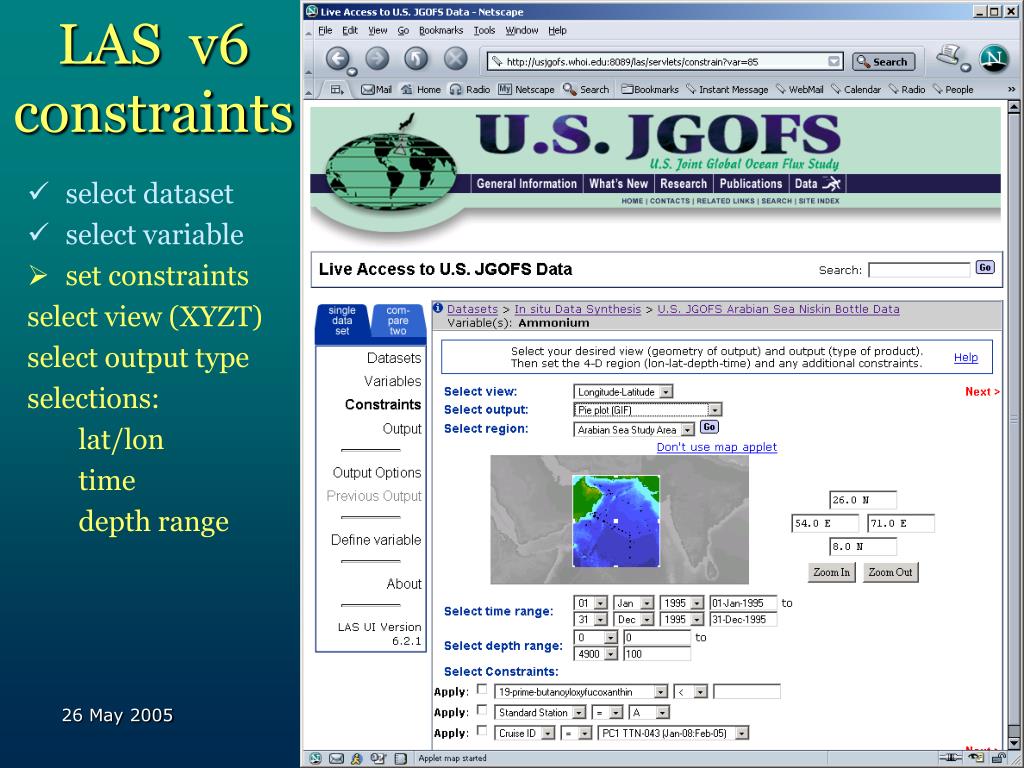The height and width of the screenshot is (768, 1024).
Task: Click the Zoom In button
Action: pyautogui.click(x=831, y=572)
